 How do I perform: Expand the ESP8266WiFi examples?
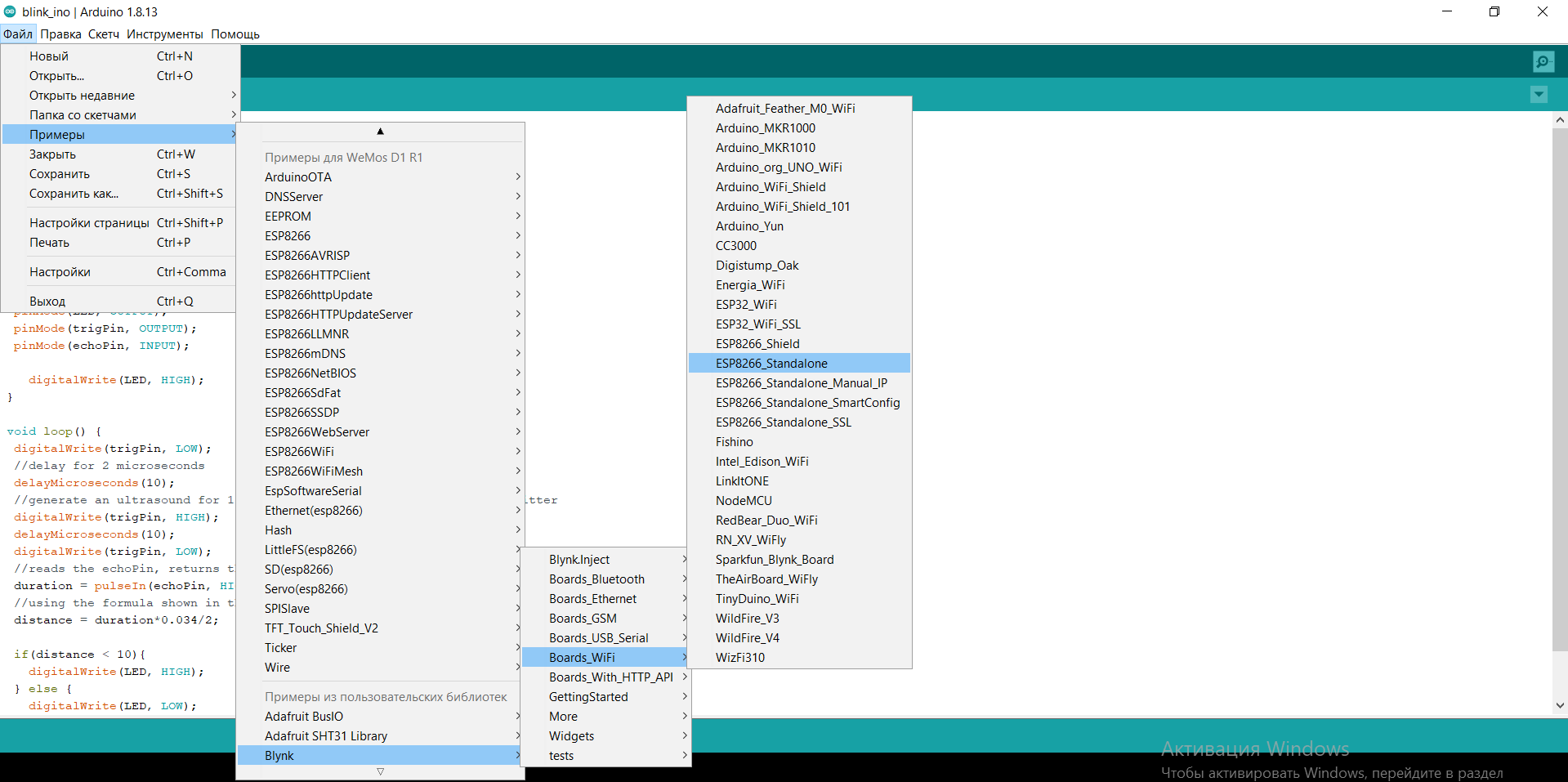[380, 452]
